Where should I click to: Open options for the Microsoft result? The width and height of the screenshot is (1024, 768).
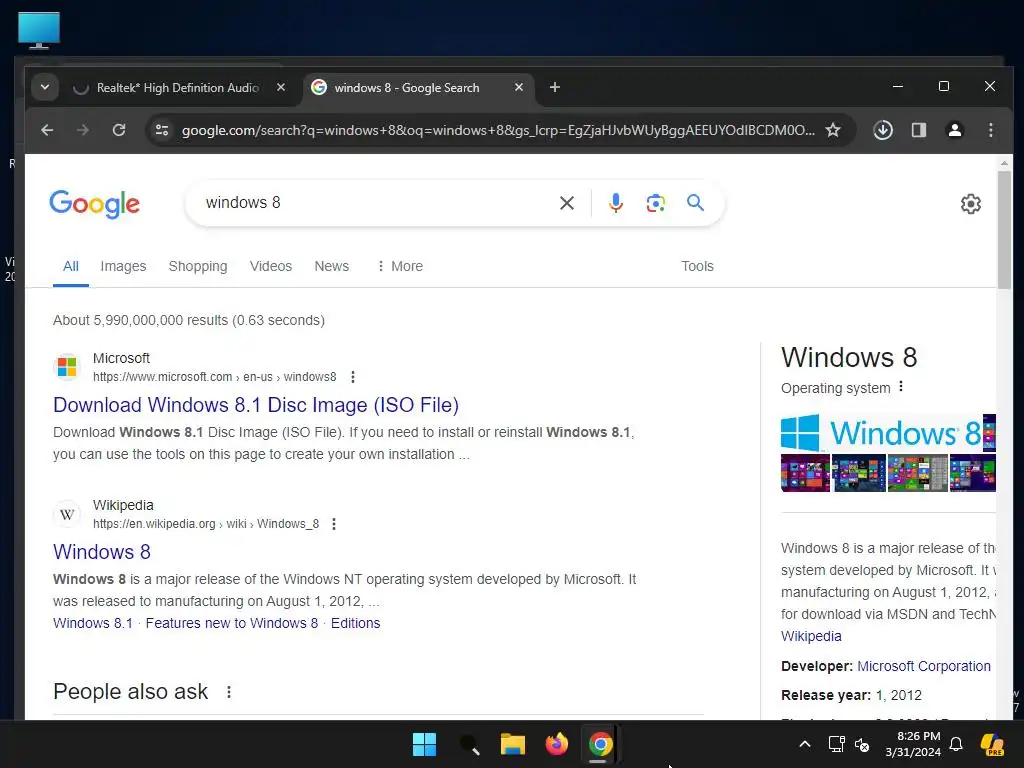(353, 377)
